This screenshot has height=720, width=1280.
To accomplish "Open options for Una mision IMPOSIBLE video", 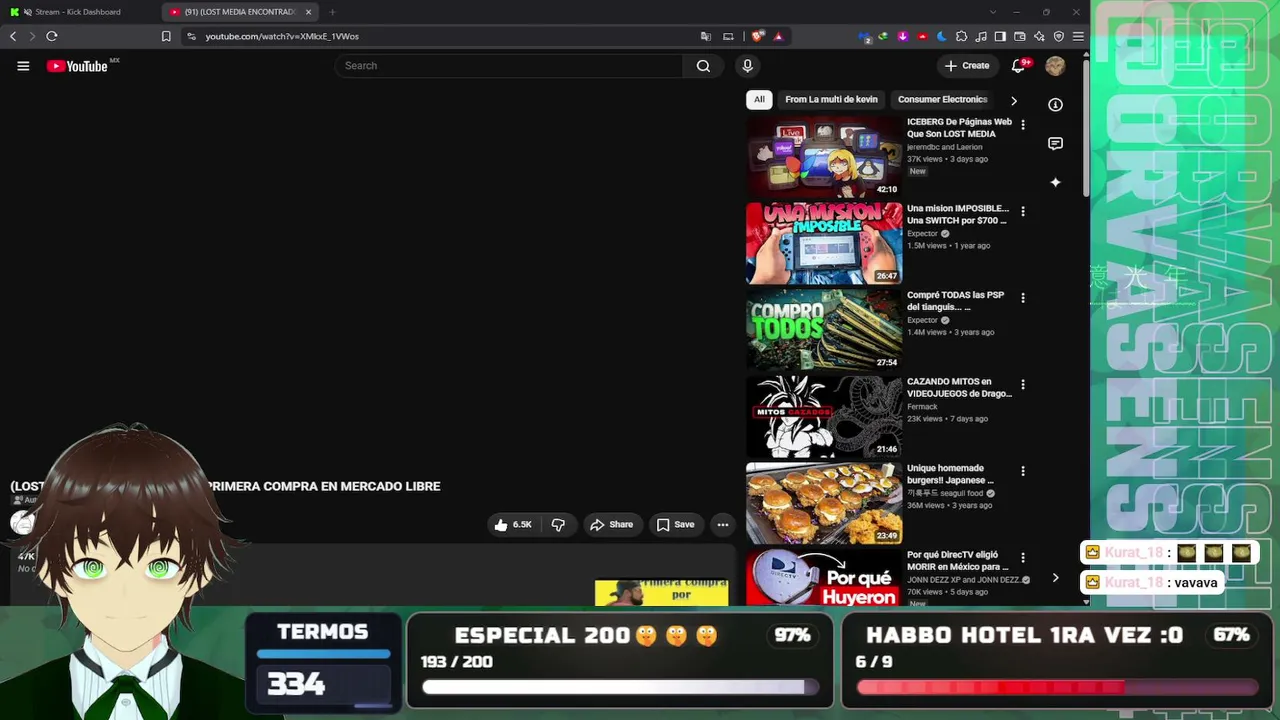I will tap(1022, 211).
